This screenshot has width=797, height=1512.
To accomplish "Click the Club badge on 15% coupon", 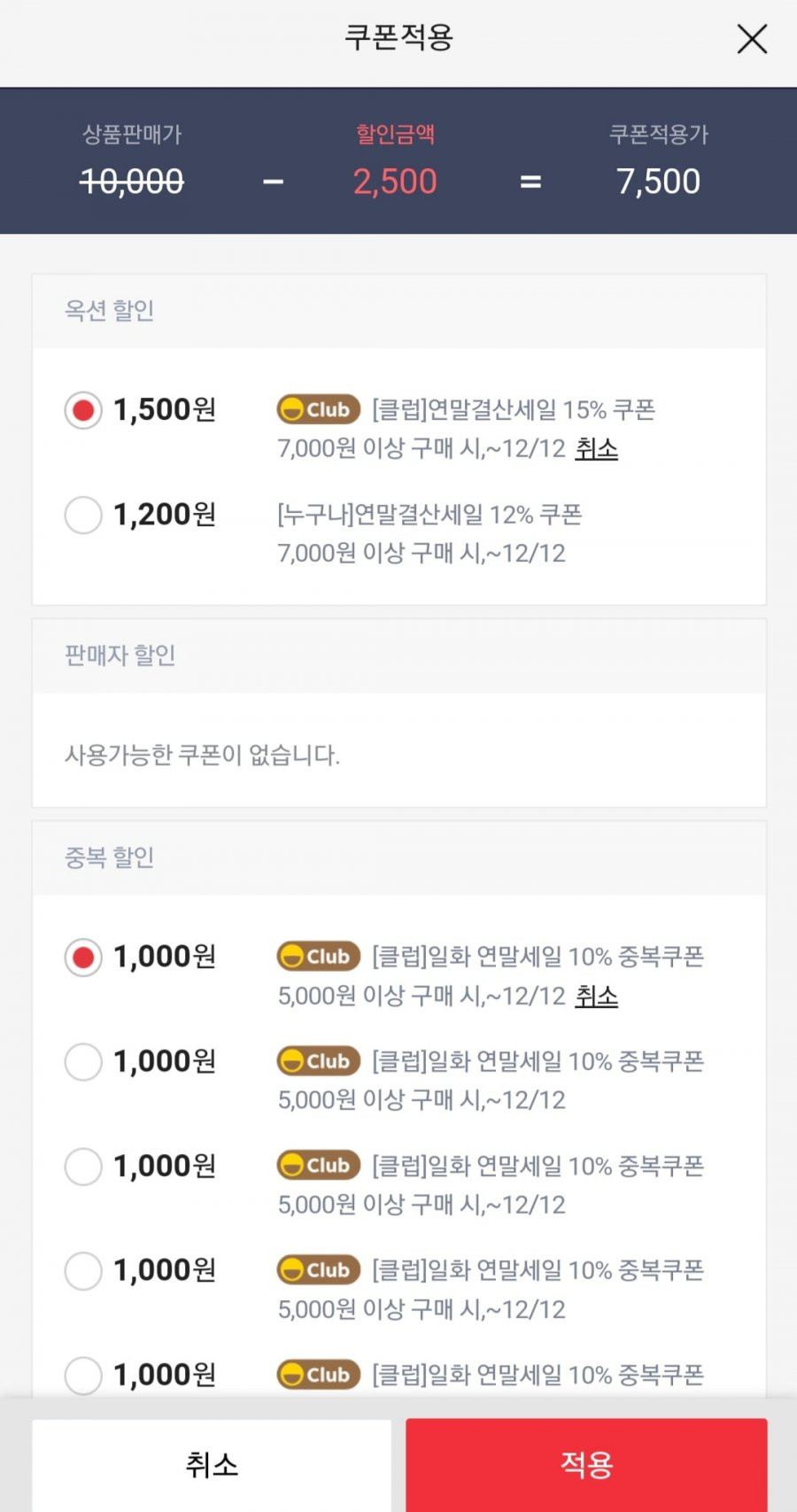I will pos(319,410).
